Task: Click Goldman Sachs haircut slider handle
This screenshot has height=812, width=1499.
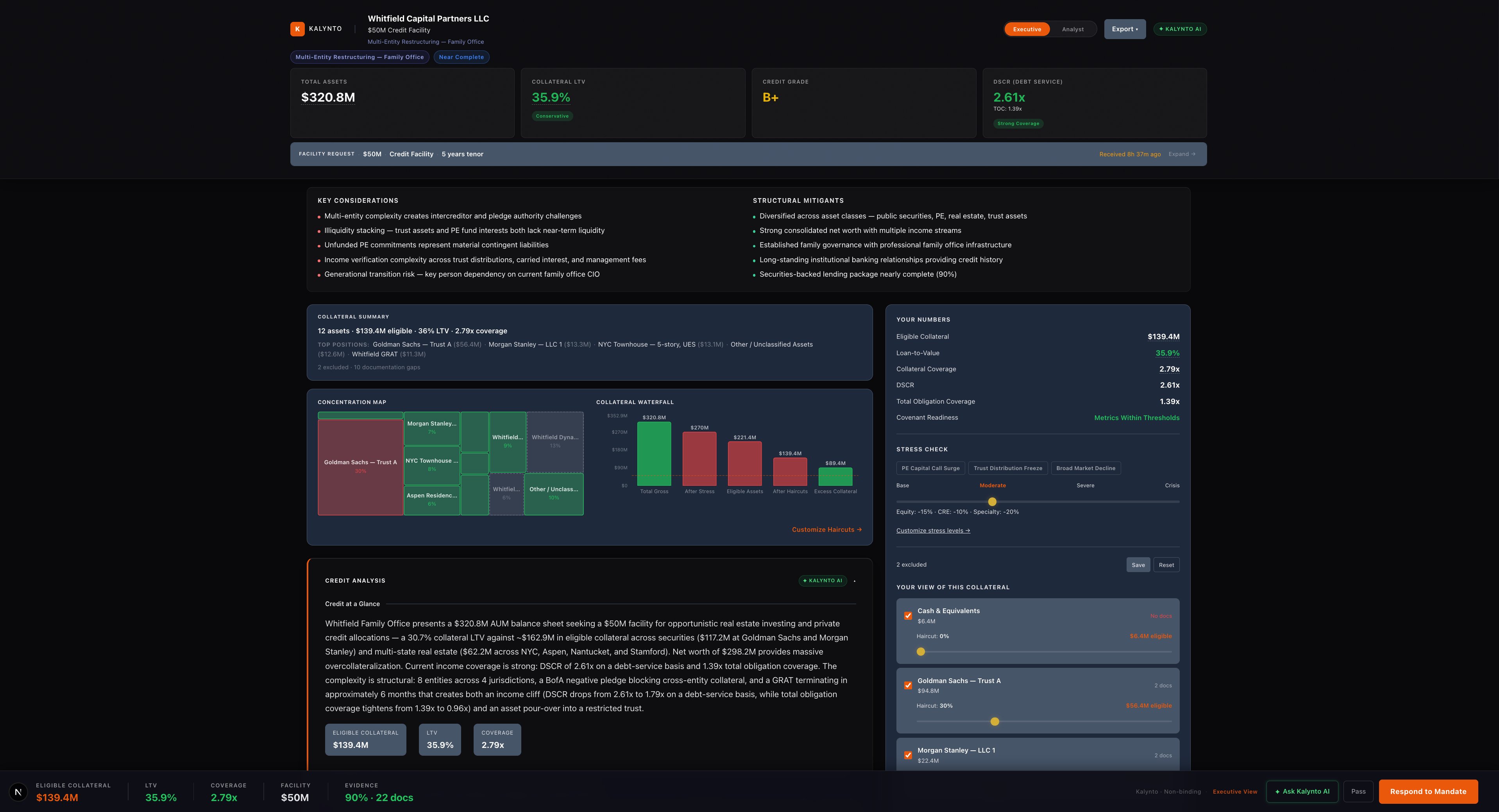Action: [x=995, y=722]
